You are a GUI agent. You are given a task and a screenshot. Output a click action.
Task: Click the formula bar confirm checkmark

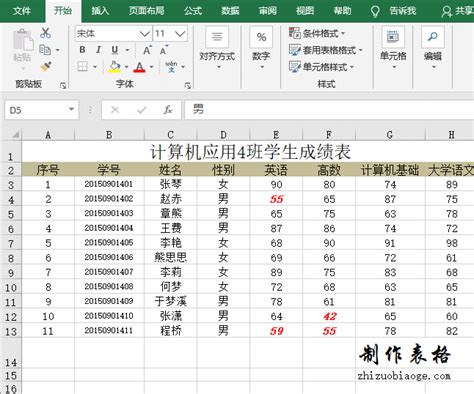tap(142, 110)
